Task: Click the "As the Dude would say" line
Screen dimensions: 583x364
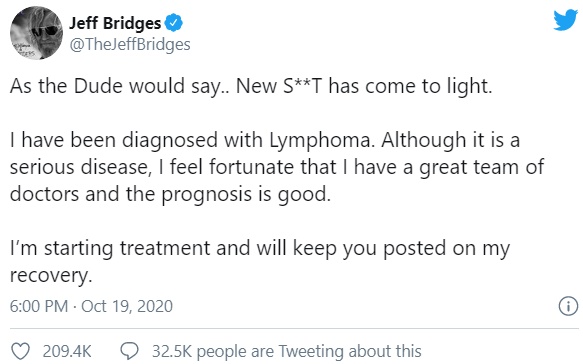Action: pyautogui.click(x=251, y=86)
